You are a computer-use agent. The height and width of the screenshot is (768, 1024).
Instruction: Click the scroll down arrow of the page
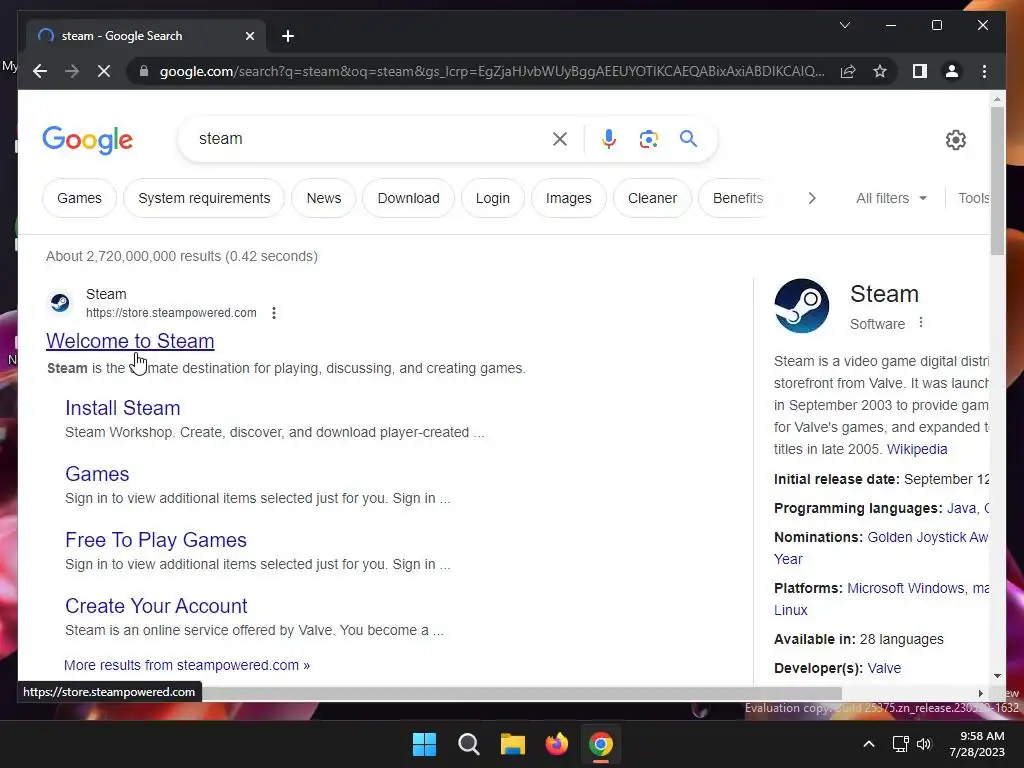point(997,676)
